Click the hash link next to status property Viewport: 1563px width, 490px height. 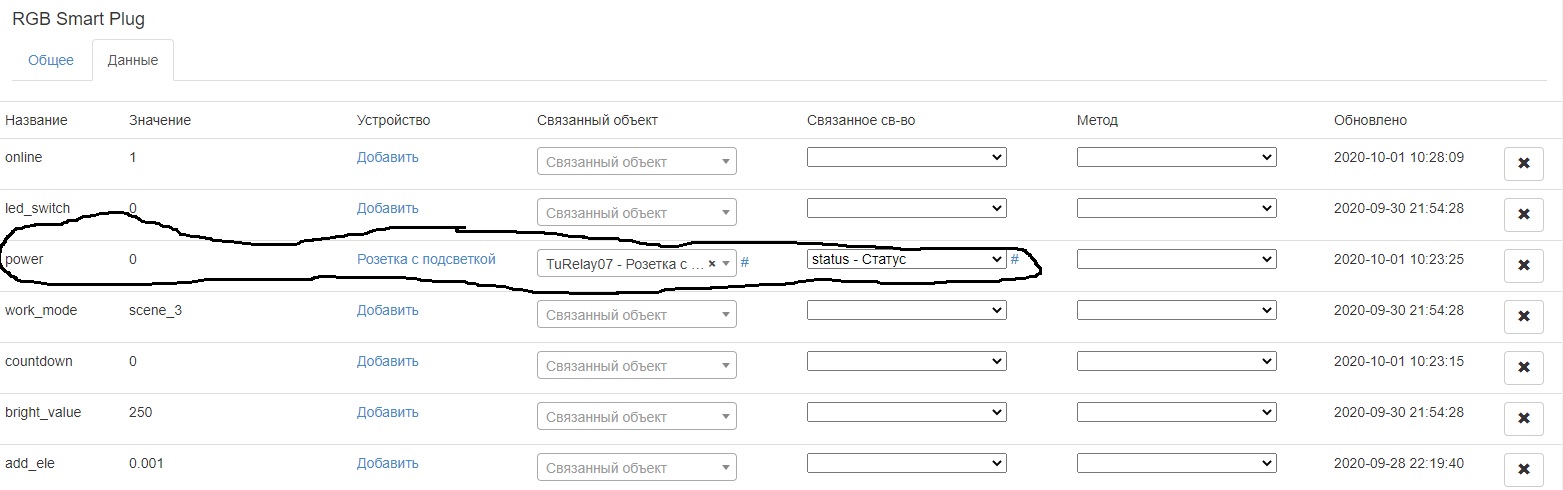coord(1014,259)
